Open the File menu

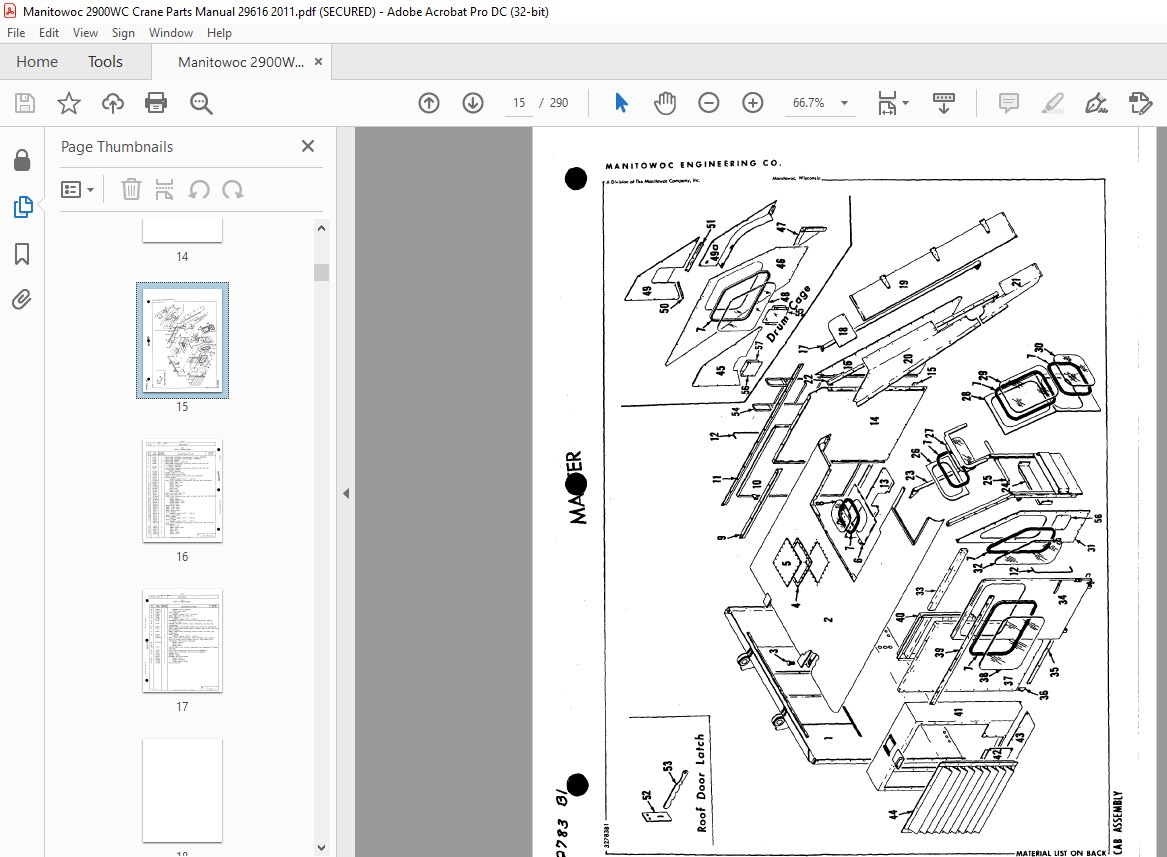coord(16,33)
